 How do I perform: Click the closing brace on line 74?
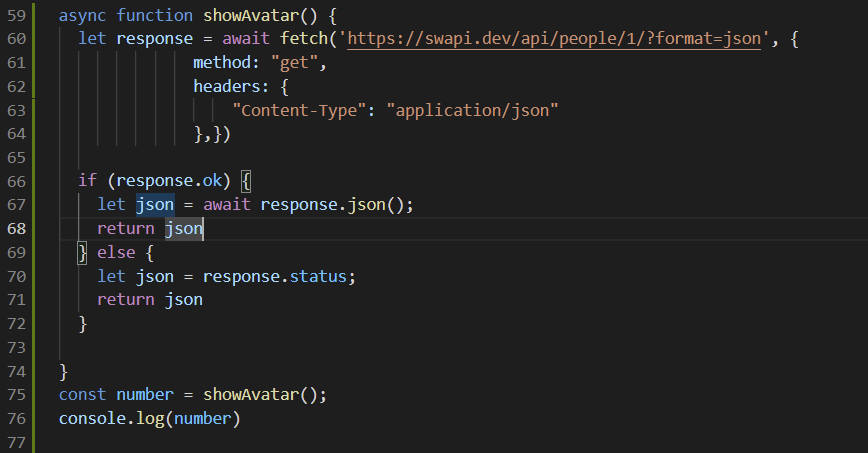point(64,371)
